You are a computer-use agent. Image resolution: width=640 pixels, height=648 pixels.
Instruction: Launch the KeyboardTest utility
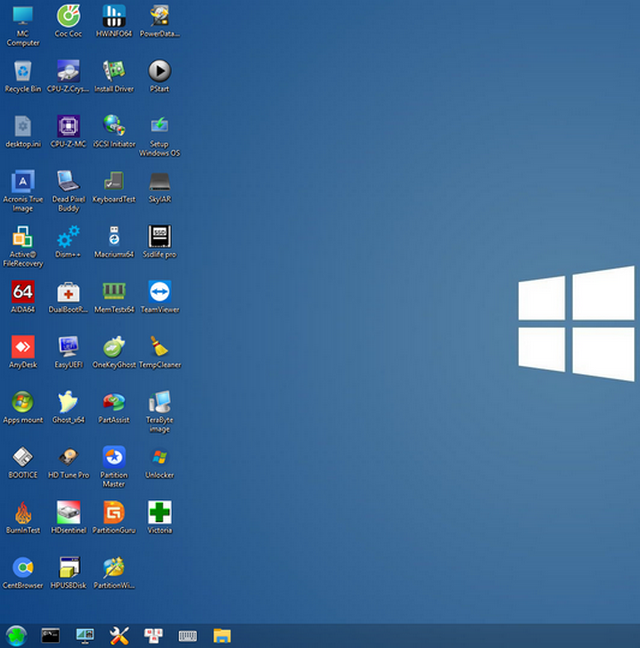coord(114,187)
